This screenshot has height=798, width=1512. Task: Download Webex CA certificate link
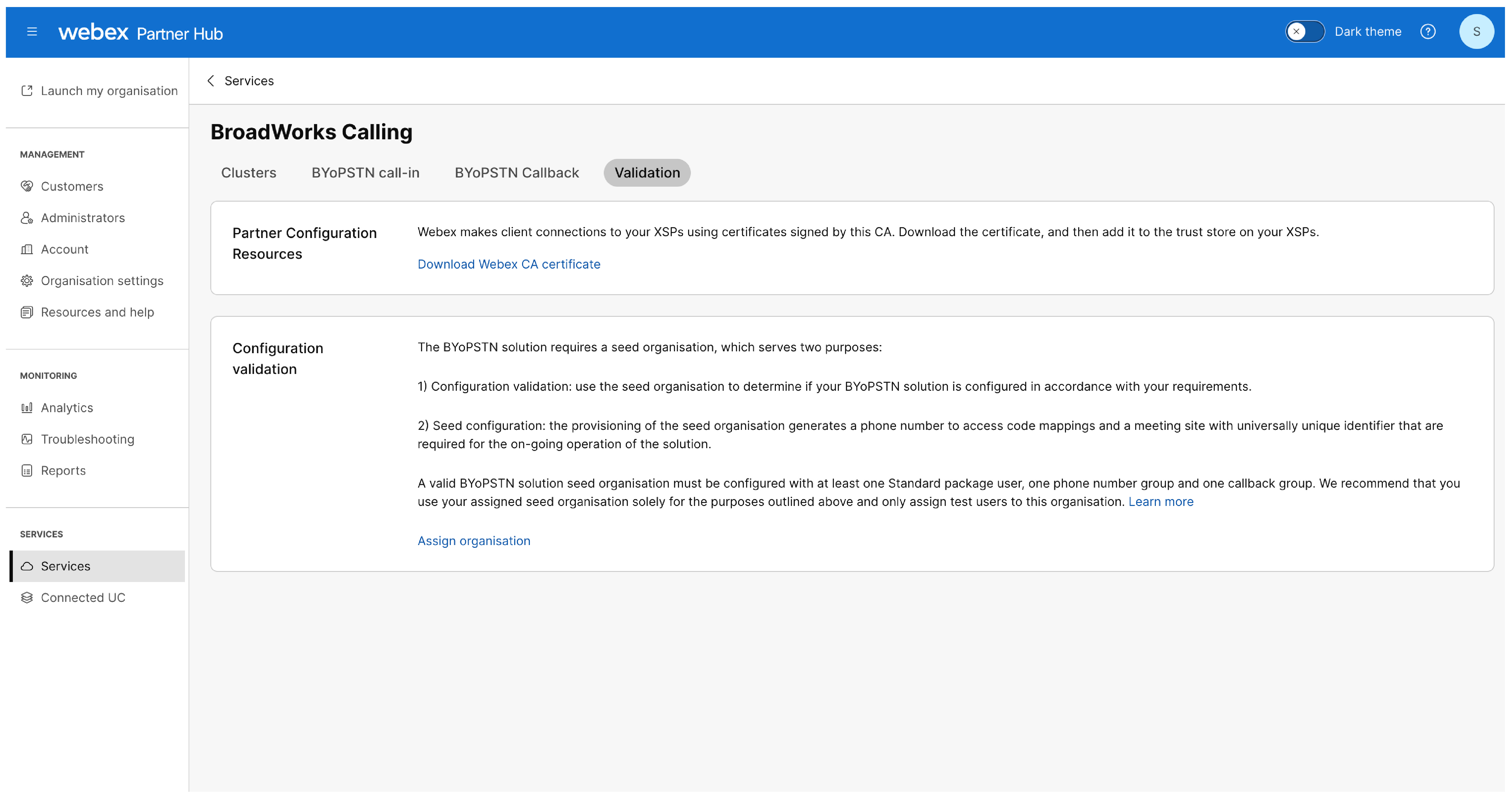[509, 265]
